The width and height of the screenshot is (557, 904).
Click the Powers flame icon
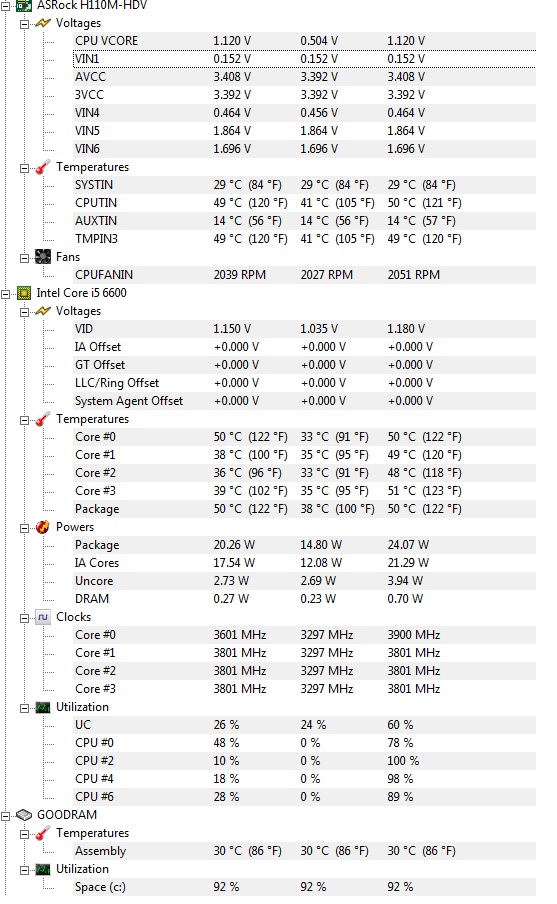[x=43, y=527]
